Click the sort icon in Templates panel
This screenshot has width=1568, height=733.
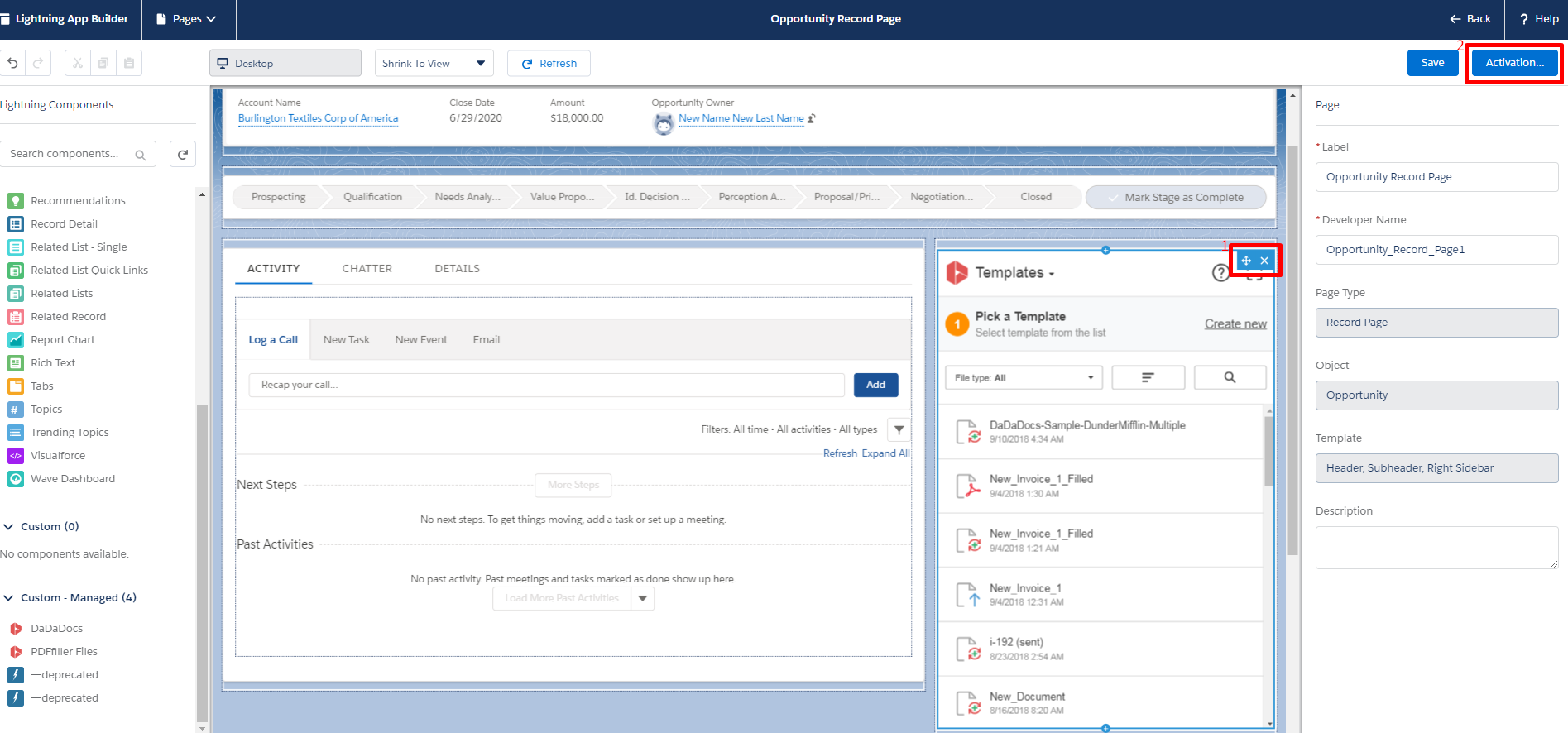pos(1148,377)
